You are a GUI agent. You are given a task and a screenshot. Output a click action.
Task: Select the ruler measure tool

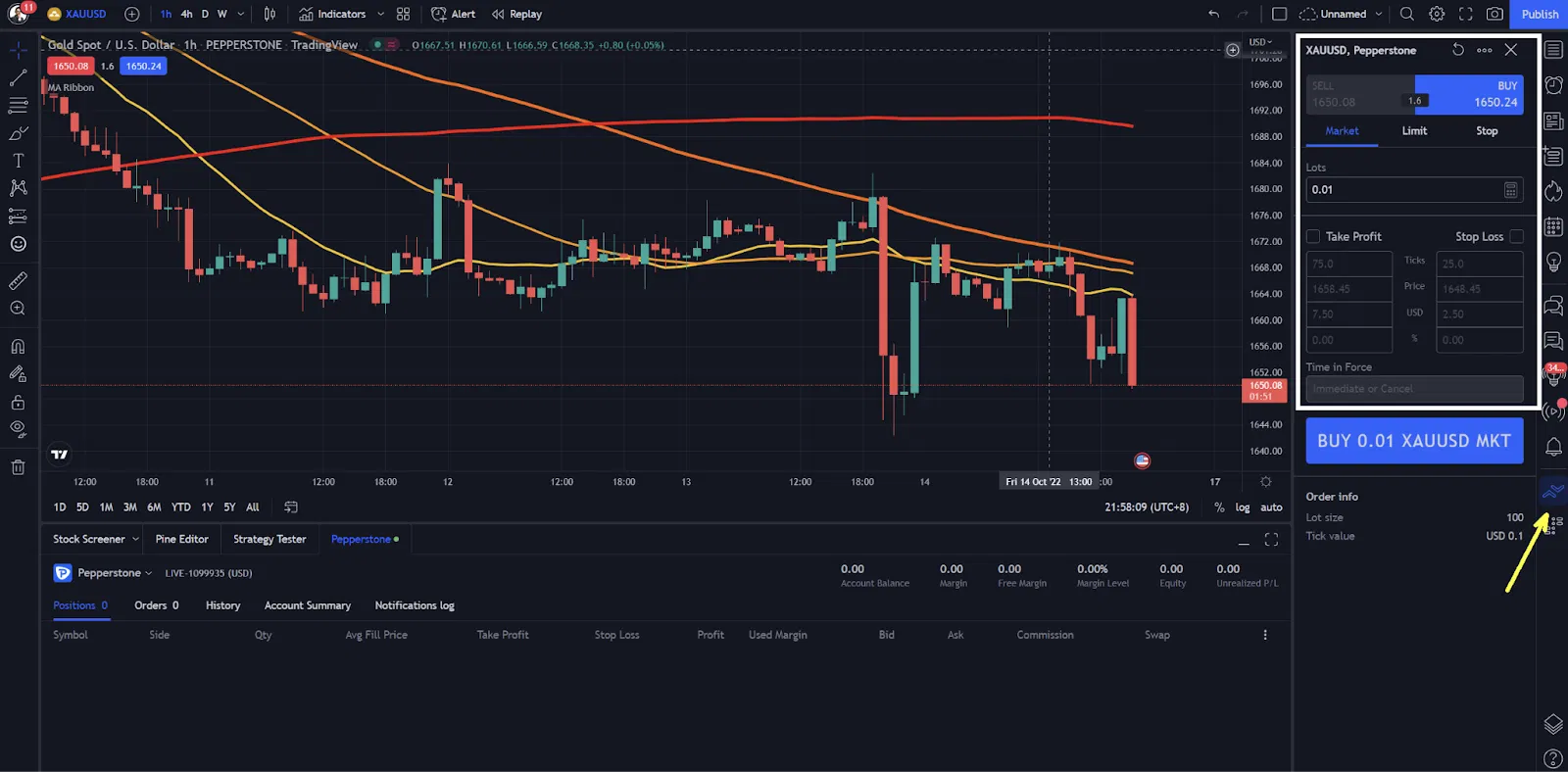(x=18, y=281)
